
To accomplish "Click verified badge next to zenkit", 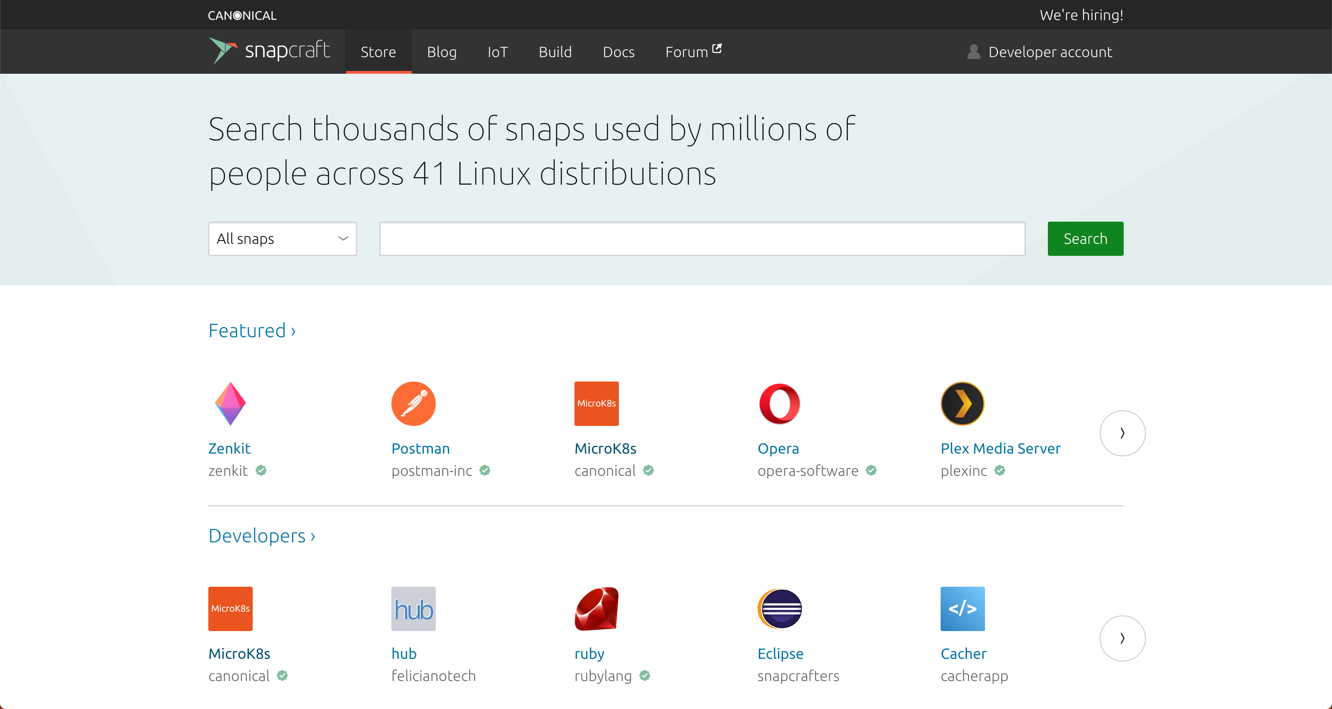I will pyautogui.click(x=261, y=471).
